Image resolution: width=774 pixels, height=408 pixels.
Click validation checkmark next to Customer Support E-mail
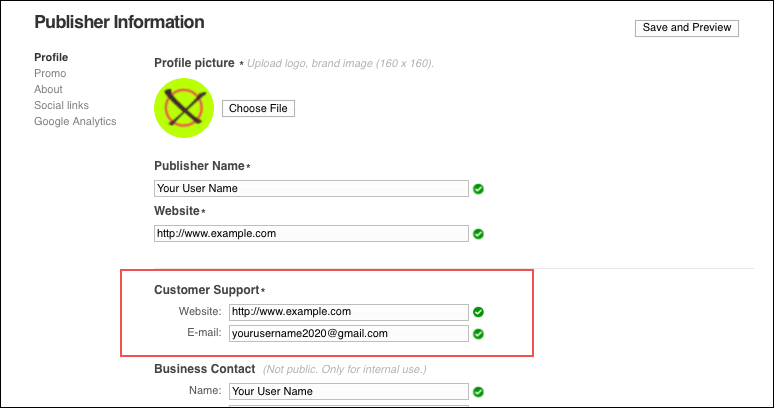pyautogui.click(x=478, y=334)
